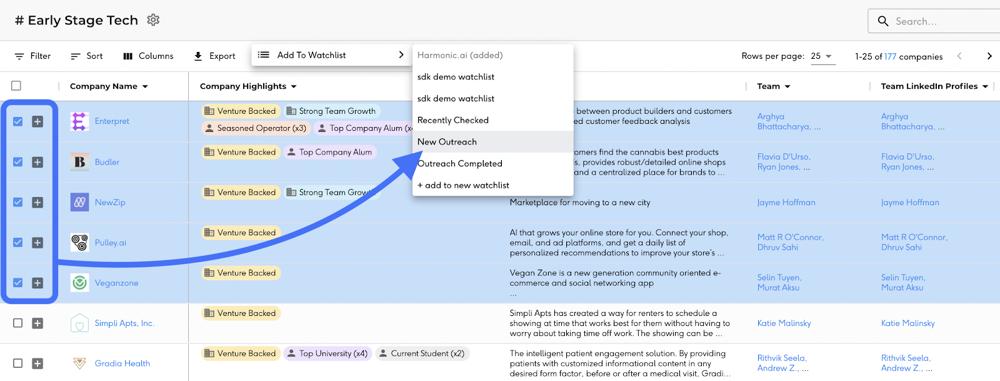This screenshot has height=381, width=1000.
Task: Open the Team column dropdown
Action: click(x=787, y=87)
